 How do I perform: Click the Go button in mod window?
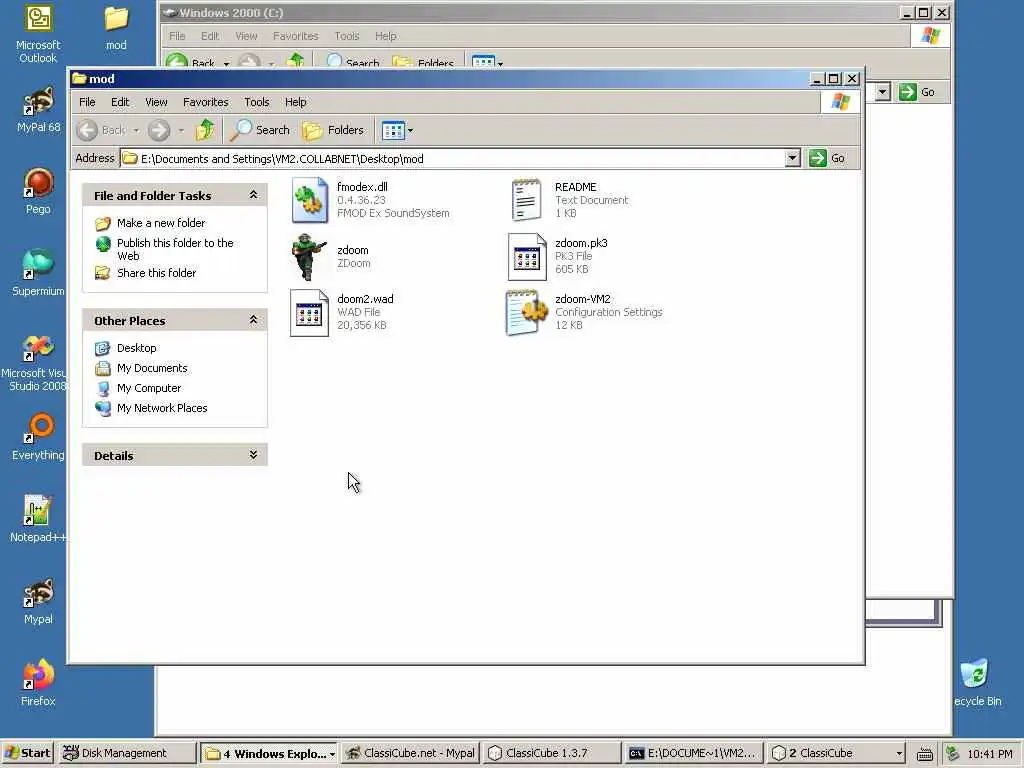point(827,158)
